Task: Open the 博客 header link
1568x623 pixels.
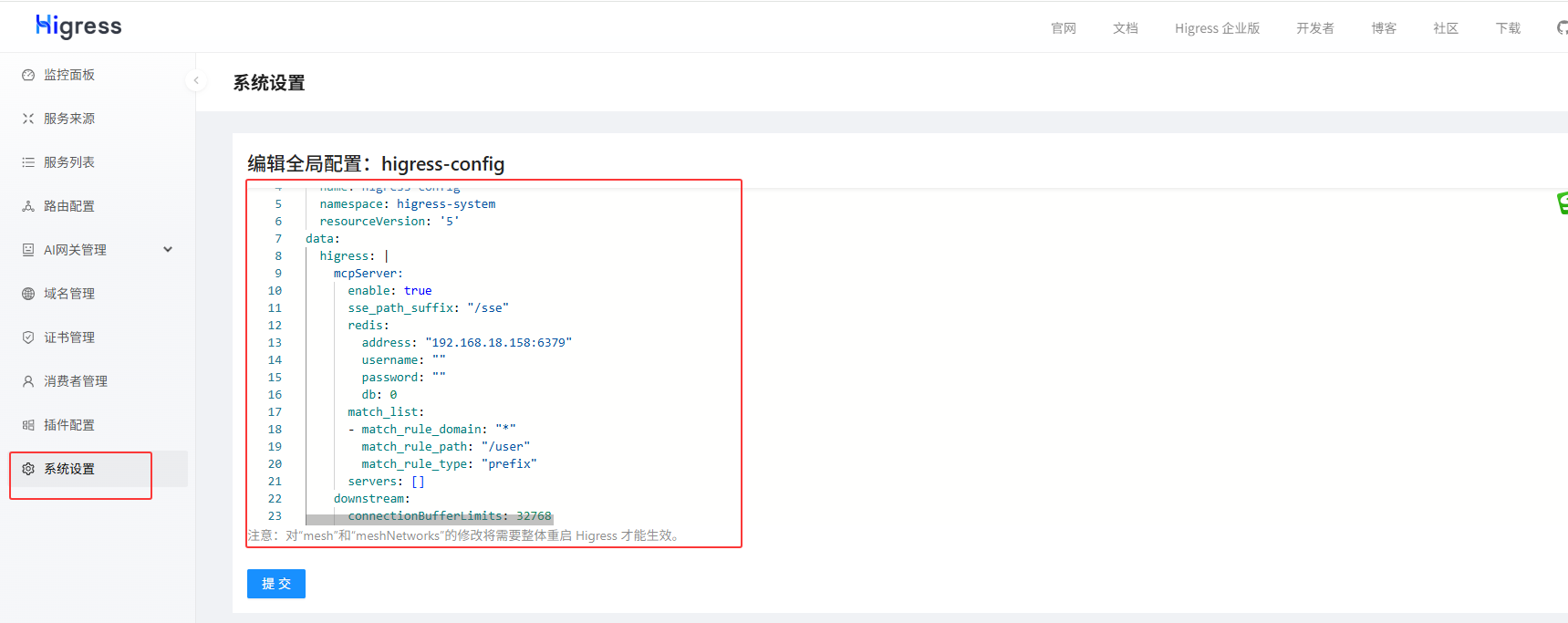Action: pos(1384,28)
